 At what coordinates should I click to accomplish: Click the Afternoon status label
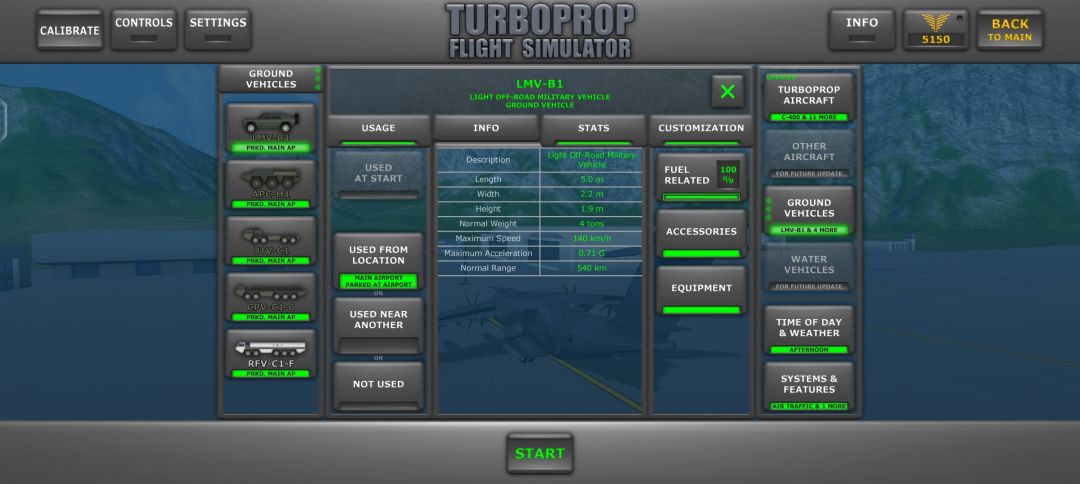click(x=809, y=350)
